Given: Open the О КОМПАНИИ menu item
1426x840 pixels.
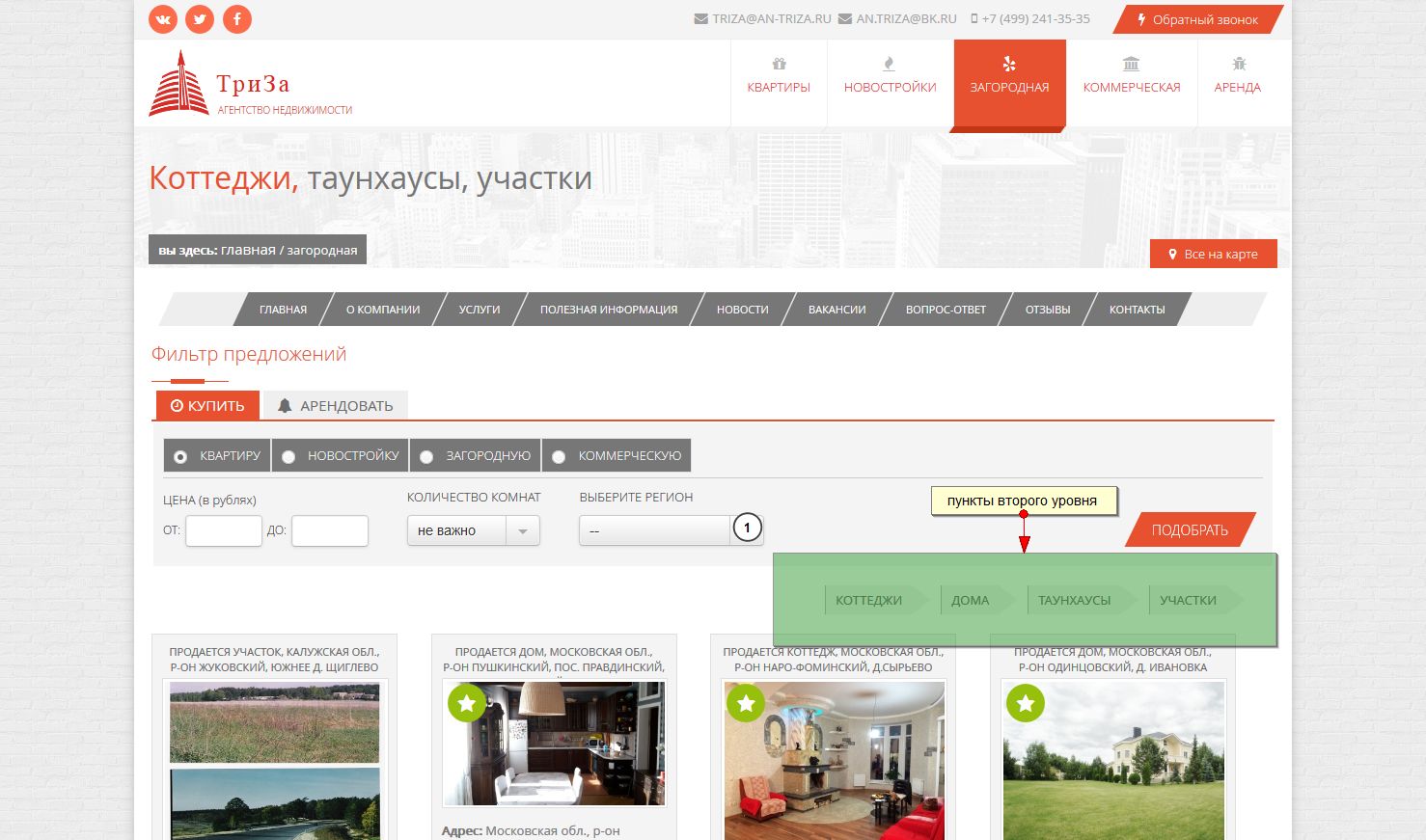Looking at the screenshot, I should point(383,310).
